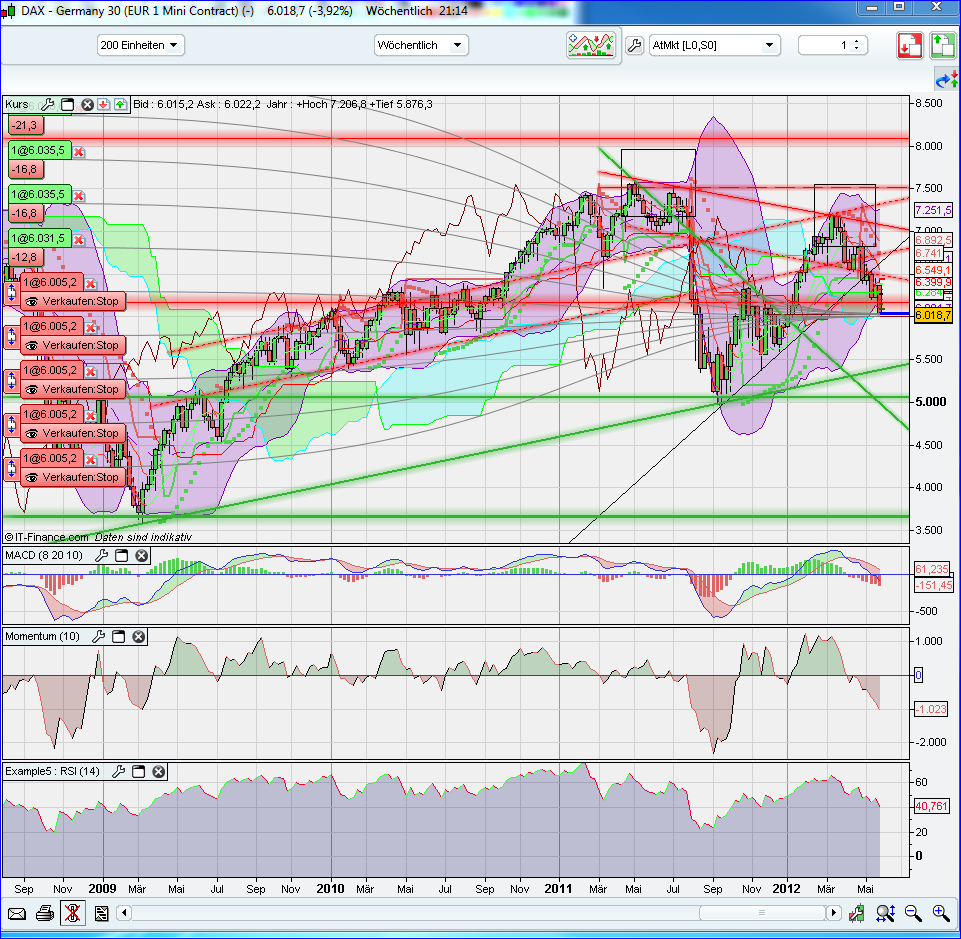This screenshot has height=939, width=961.
Task: Click the quantity input field showing 1
Action: [x=825, y=45]
